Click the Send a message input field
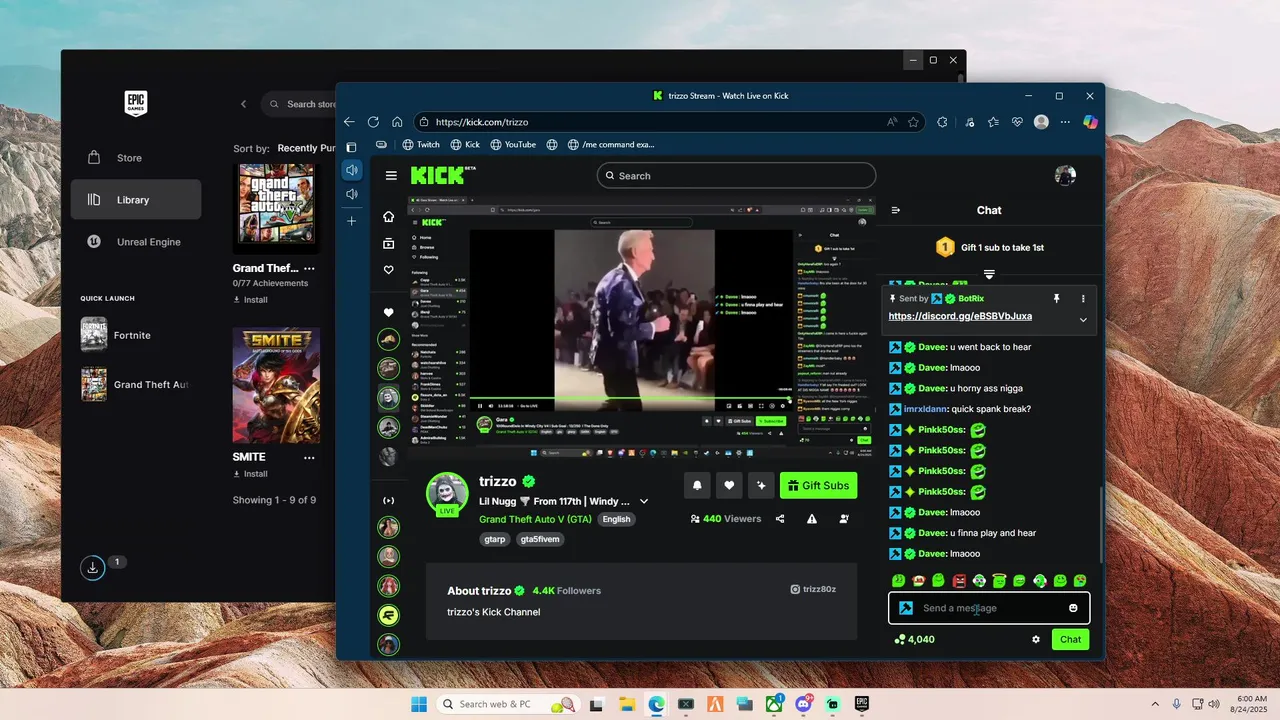Viewport: 1280px width, 720px height. click(x=989, y=608)
